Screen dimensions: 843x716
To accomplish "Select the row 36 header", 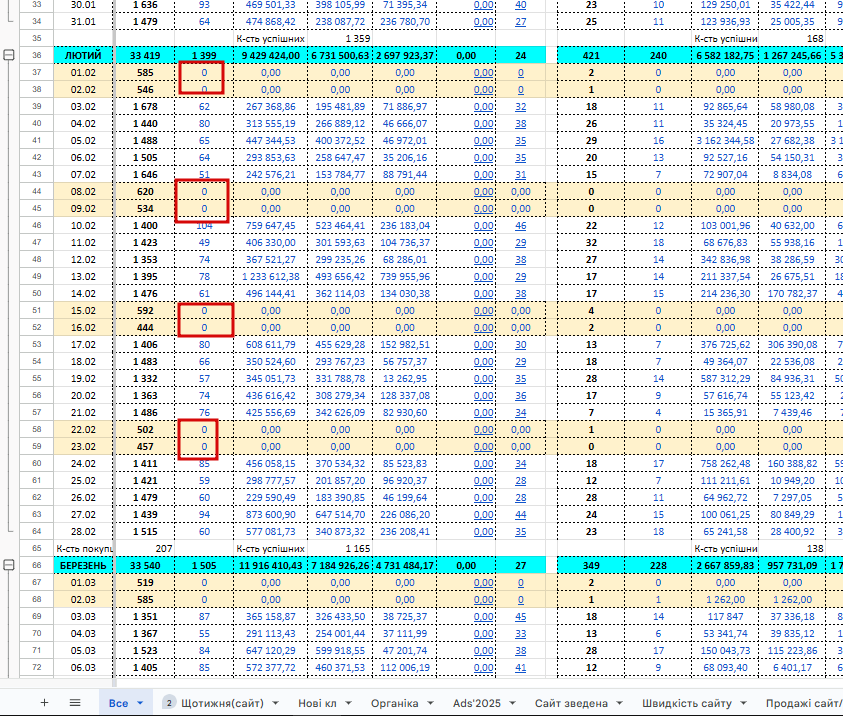I will pos(37,55).
